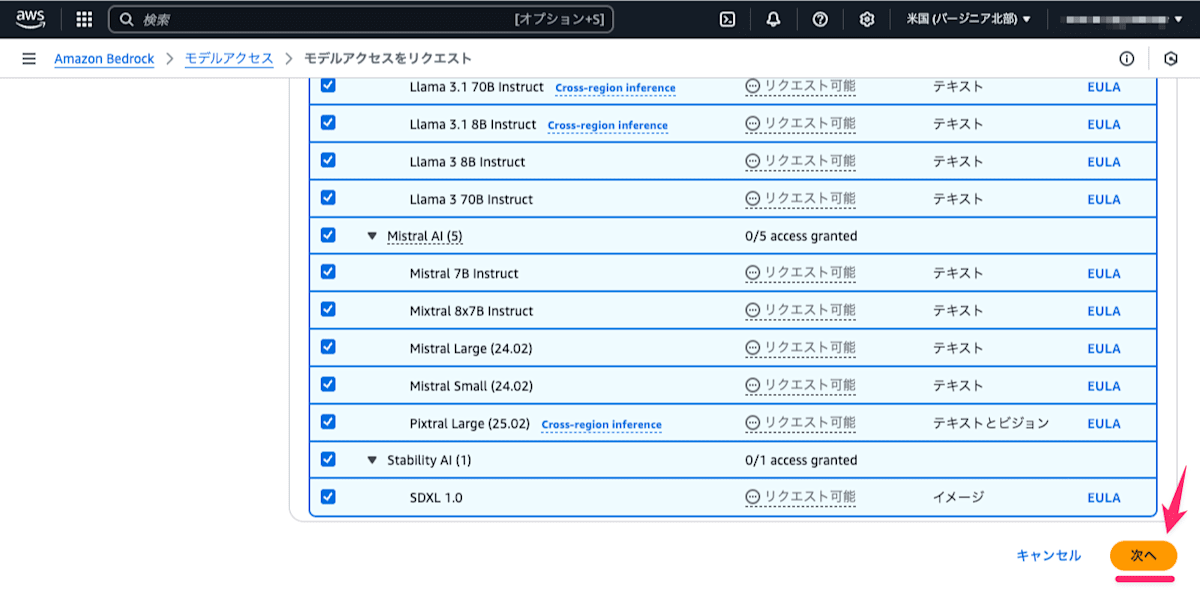Open EULA for Llama 3 8B Instruct
The image size is (1200, 590).
point(1104,162)
